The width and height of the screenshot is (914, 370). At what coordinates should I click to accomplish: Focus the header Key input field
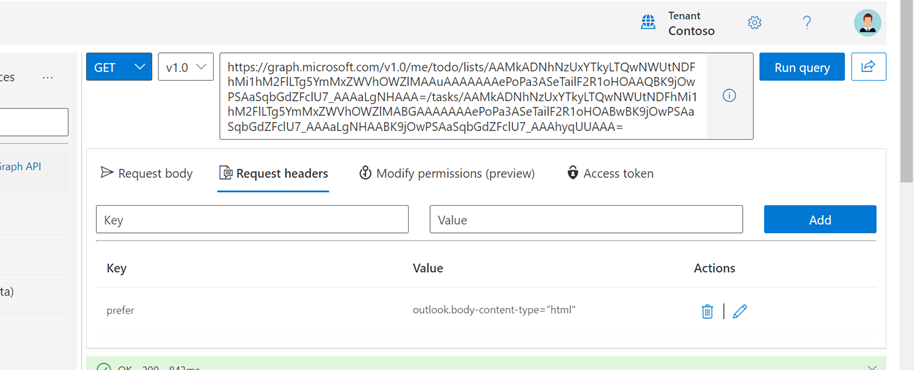click(x=252, y=220)
